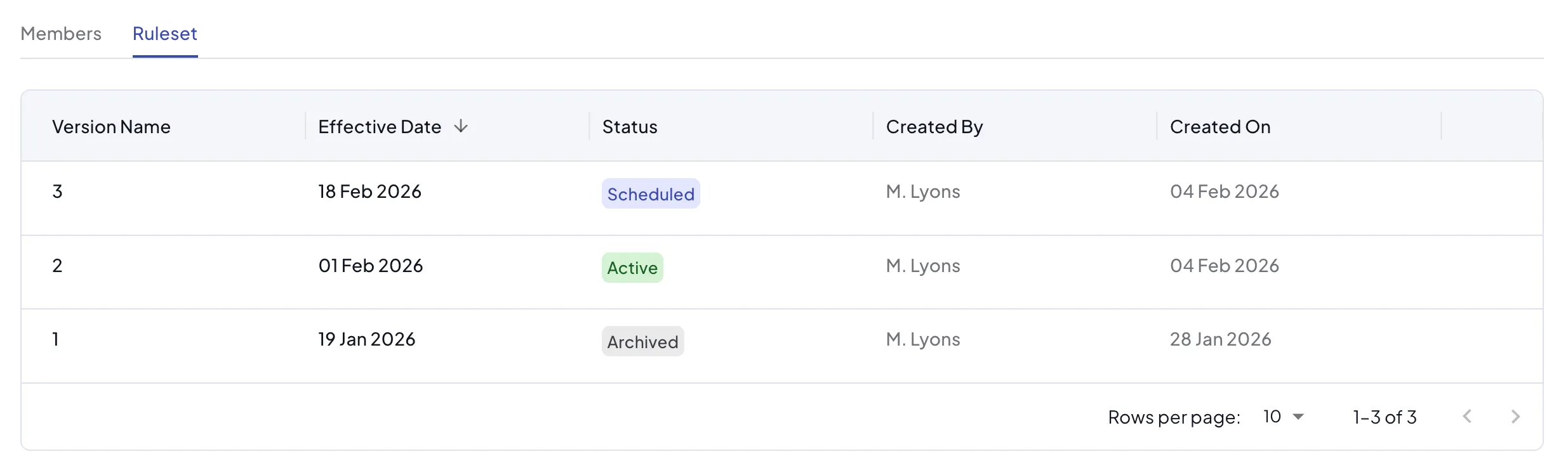Screen dimensions: 1568x468
Task: Select the Archived status badge
Action: (x=642, y=342)
